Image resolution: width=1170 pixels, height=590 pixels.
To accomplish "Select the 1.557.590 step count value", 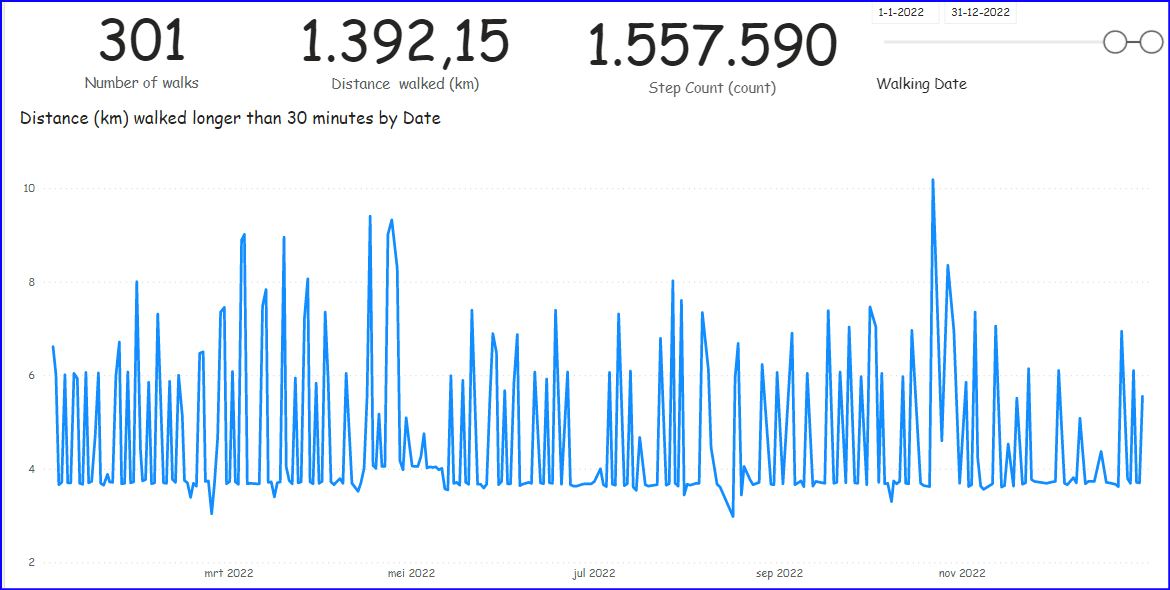I will coord(713,46).
